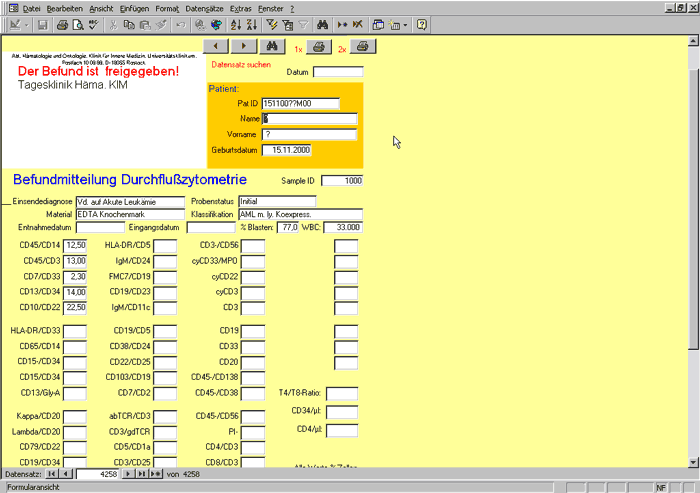Viewport: 700px width, 493px height.
Task: Click the Paste clipboard icon
Action: (145, 25)
